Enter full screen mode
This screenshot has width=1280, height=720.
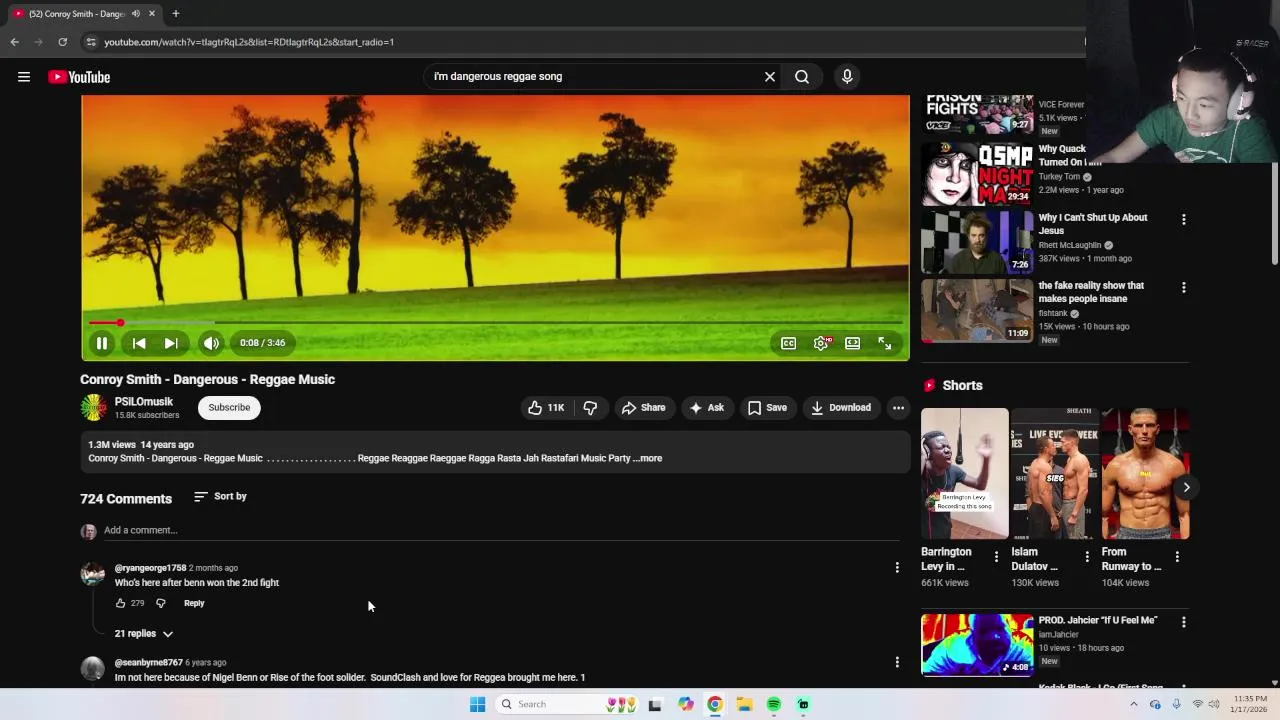(885, 343)
